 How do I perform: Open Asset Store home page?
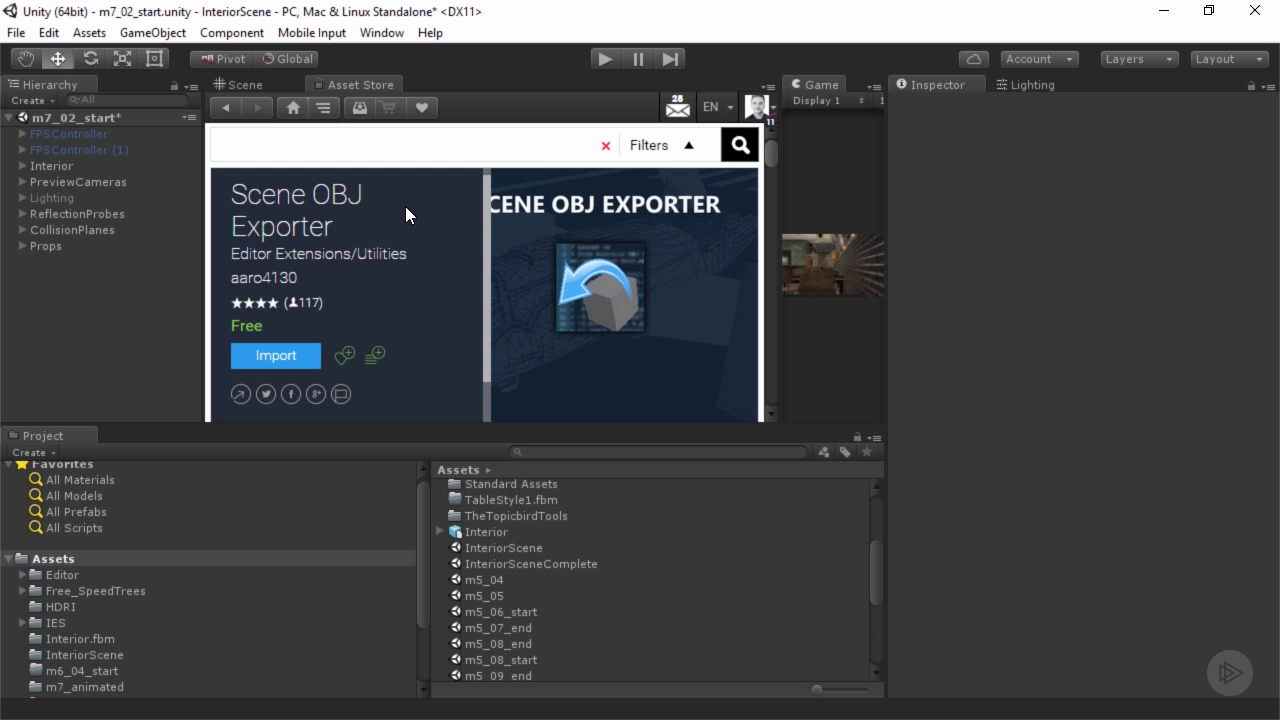coord(293,108)
